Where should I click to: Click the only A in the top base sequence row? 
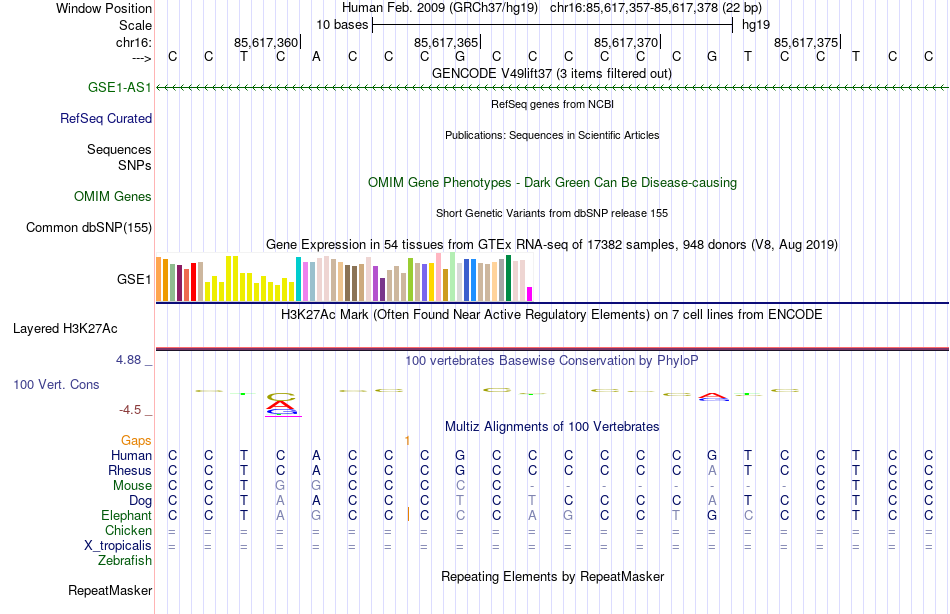pyautogui.click(x=316, y=56)
